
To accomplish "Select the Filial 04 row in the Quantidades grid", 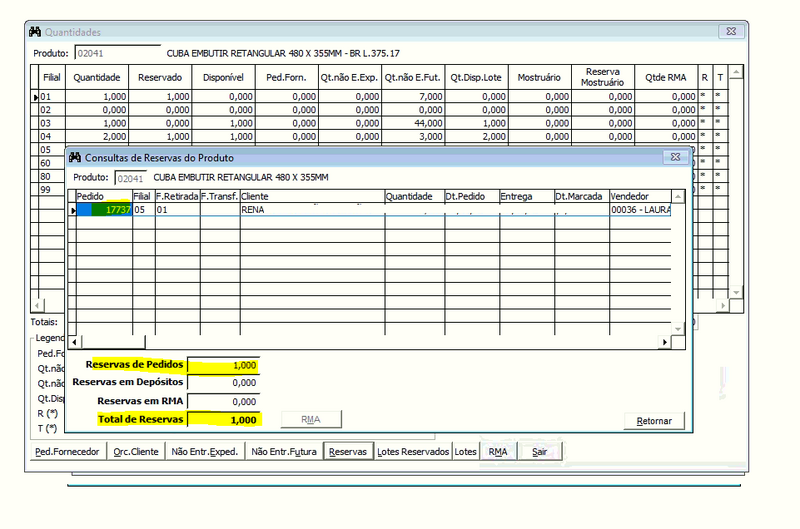I will [x=379, y=136].
